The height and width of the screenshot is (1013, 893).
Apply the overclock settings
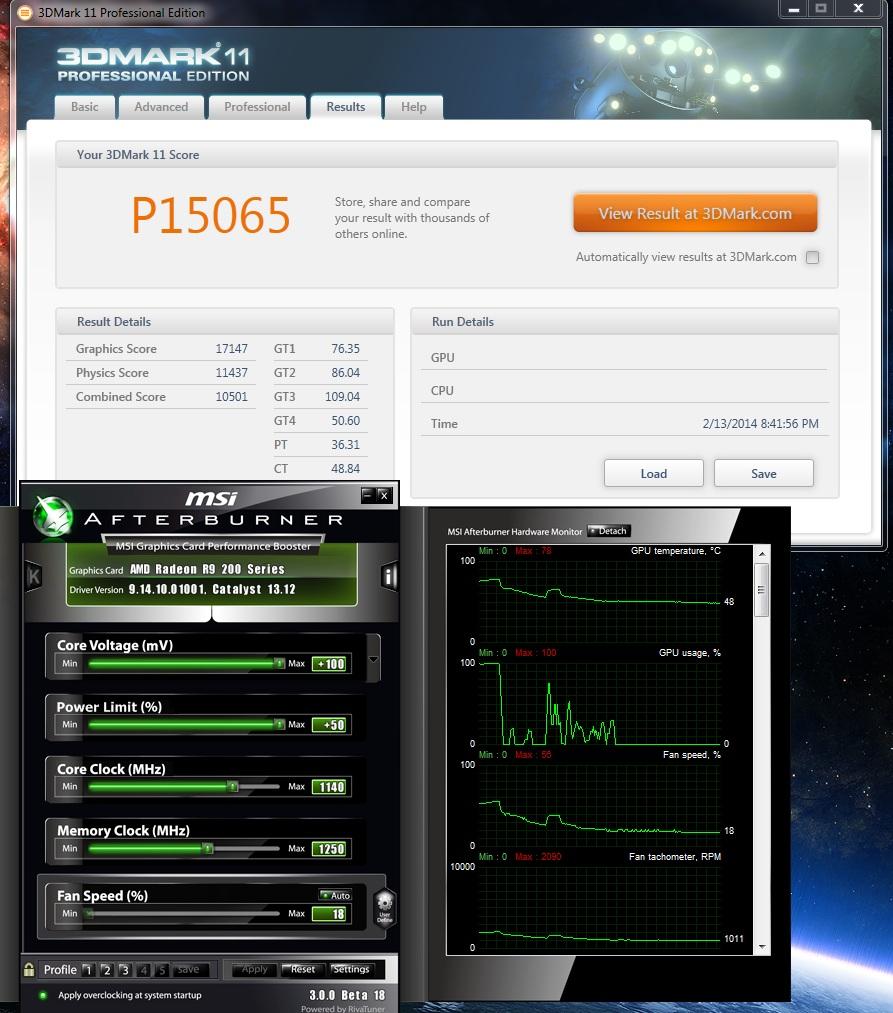254,970
